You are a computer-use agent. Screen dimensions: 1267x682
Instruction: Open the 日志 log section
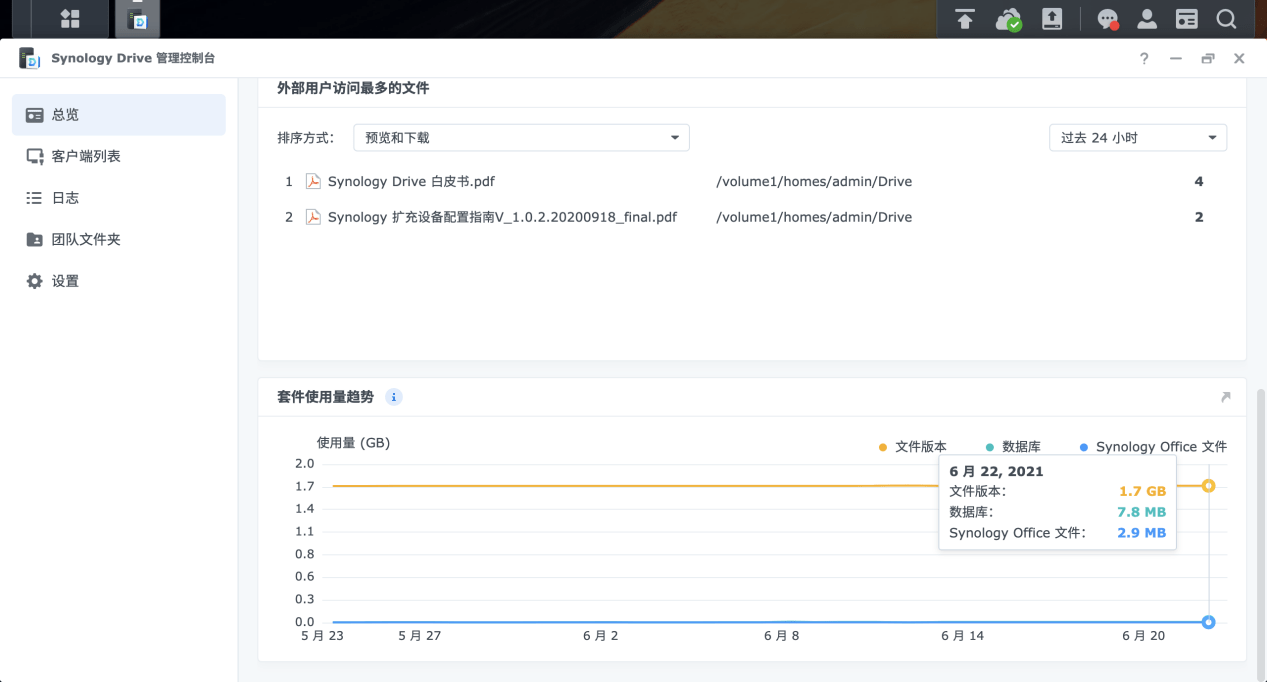[x=119, y=198]
